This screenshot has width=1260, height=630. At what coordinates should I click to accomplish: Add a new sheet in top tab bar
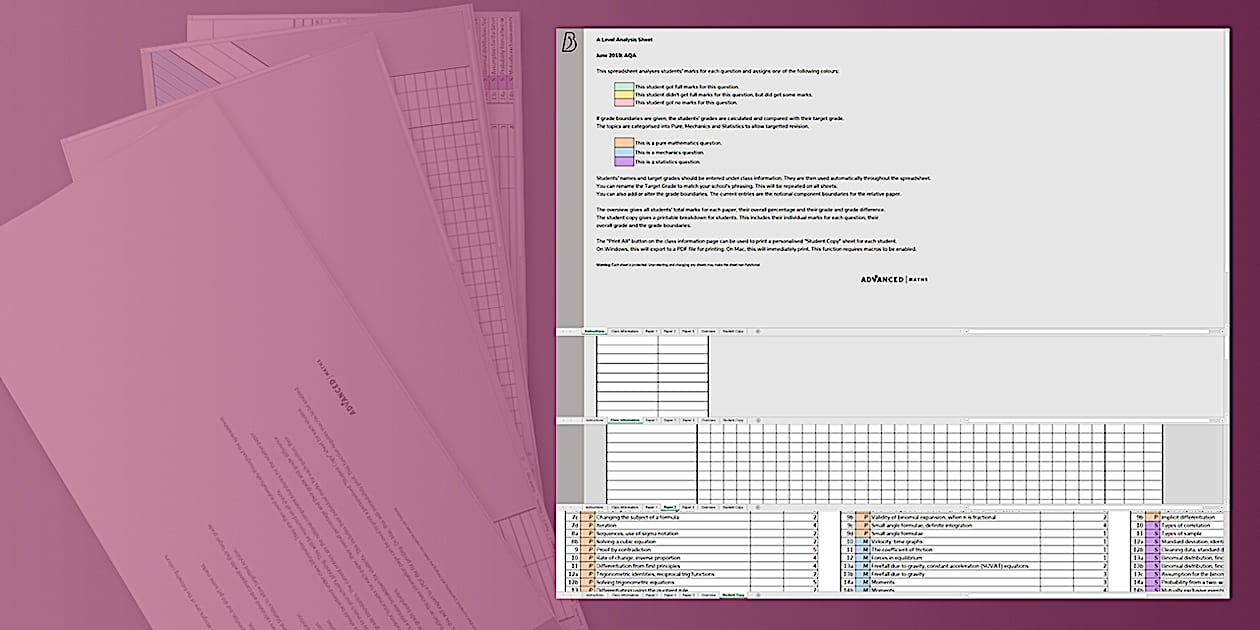coord(757,331)
